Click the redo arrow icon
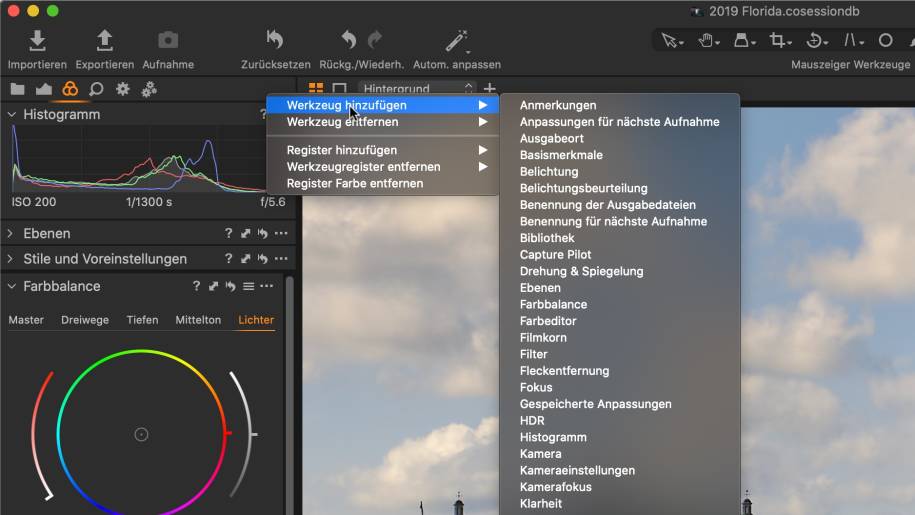 tap(375, 40)
